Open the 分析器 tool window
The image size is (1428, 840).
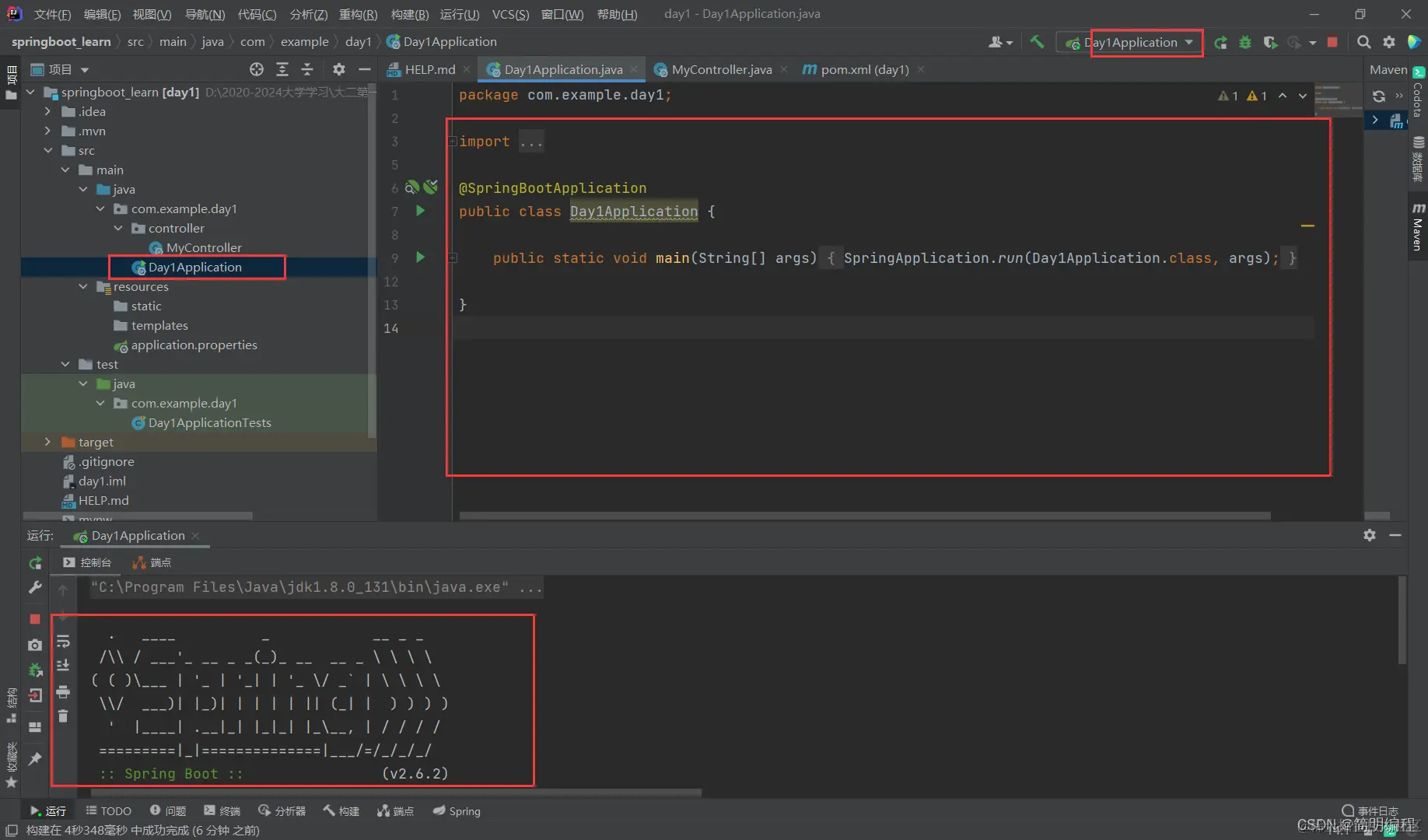click(282, 810)
